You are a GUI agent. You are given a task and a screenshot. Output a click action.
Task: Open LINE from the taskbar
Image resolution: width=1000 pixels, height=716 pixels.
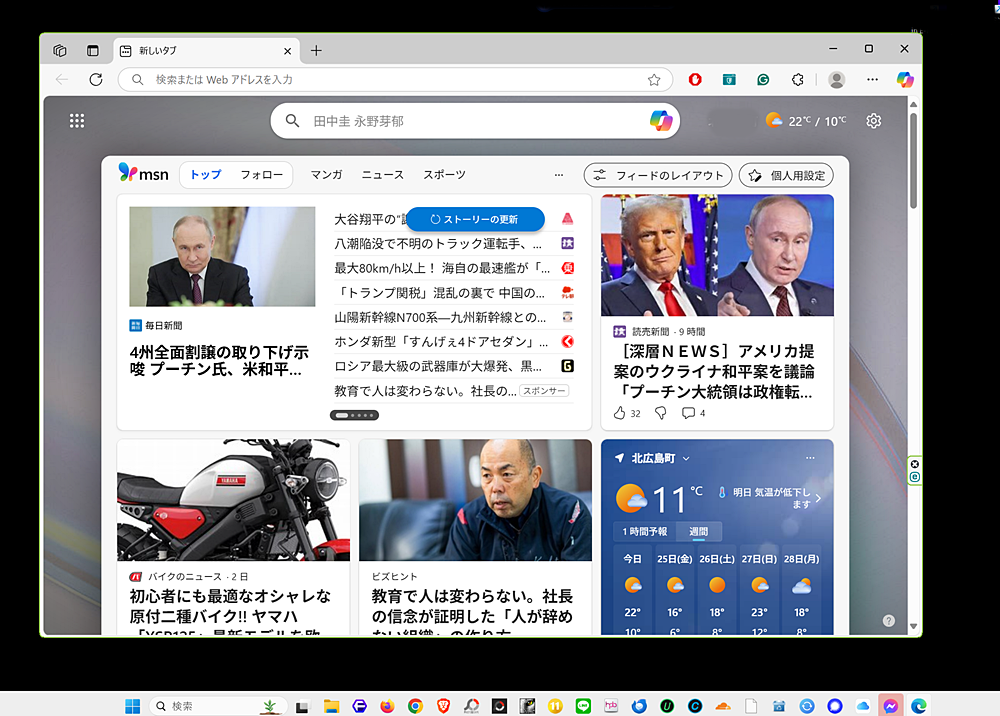pos(583,706)
